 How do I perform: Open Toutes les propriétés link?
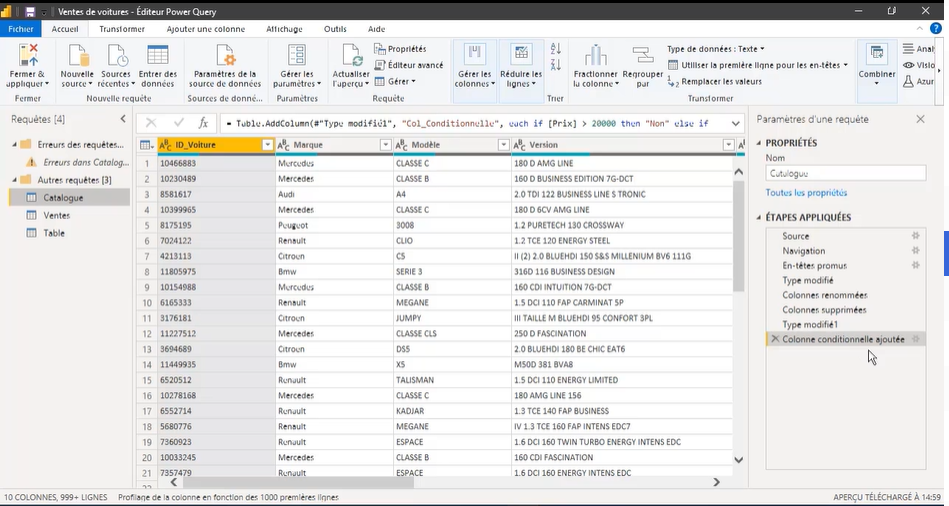[x=806, y=192]
